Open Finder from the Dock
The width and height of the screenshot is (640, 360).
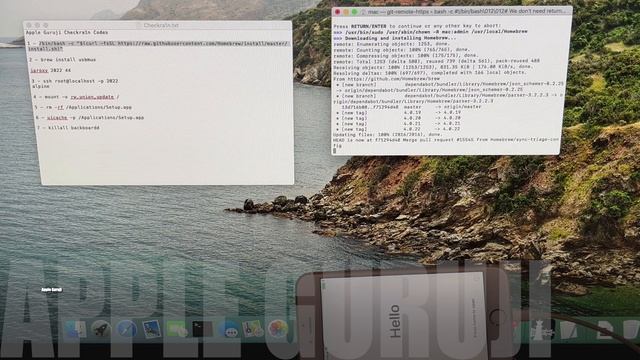click(75, 329)
